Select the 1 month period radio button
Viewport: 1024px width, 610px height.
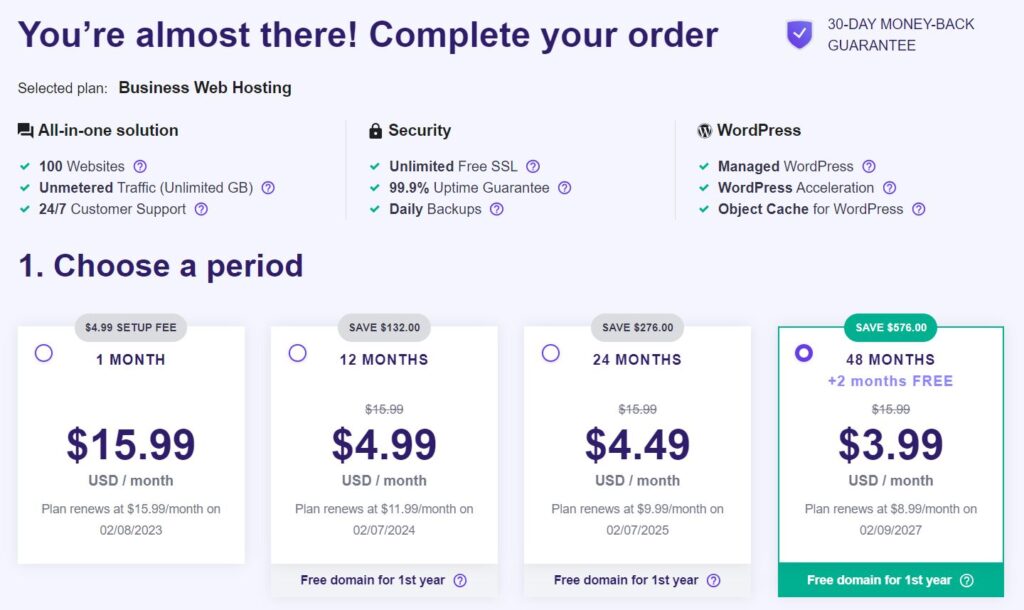(44, 353)
